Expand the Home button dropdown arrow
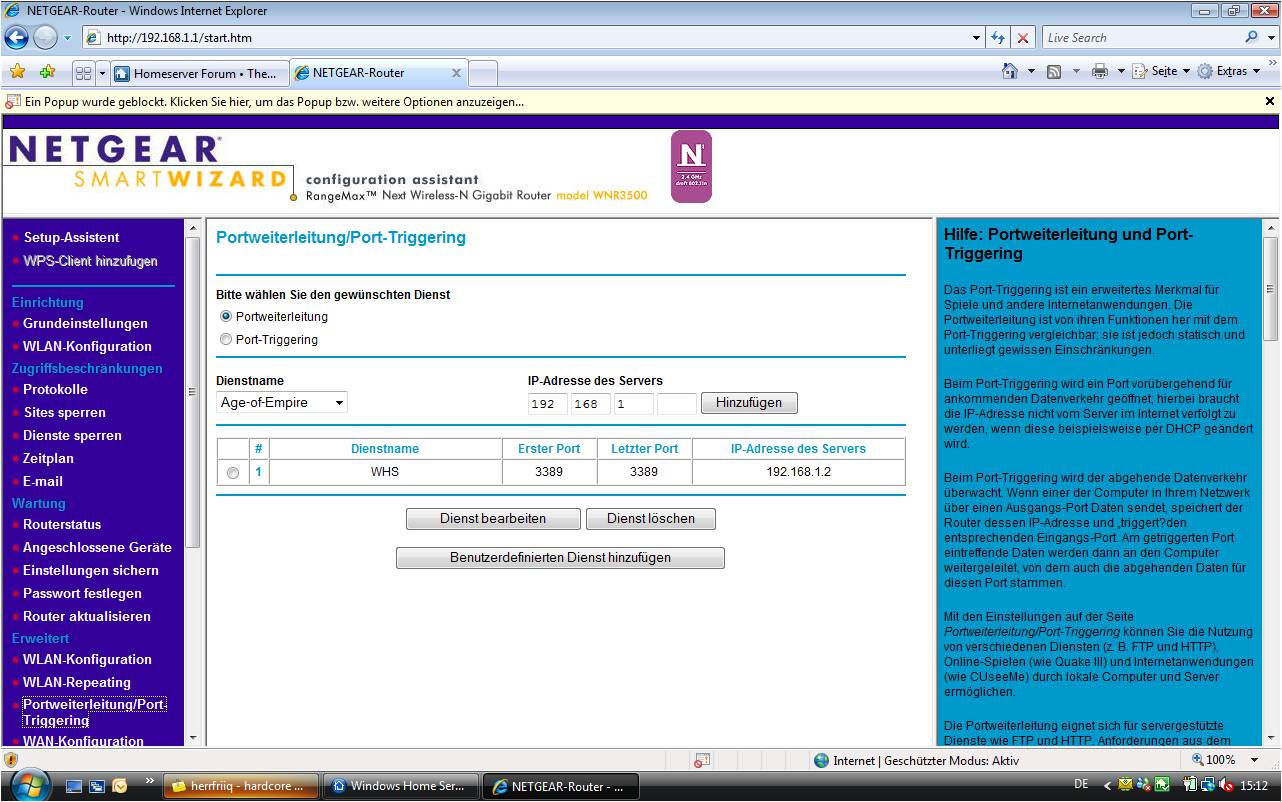 (x=1030, y=71)
